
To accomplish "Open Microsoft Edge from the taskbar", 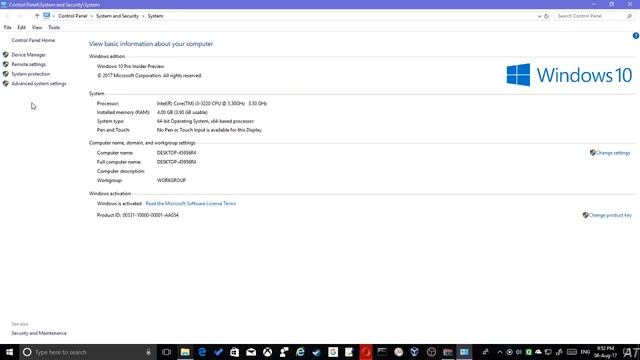I will [202, 352].
